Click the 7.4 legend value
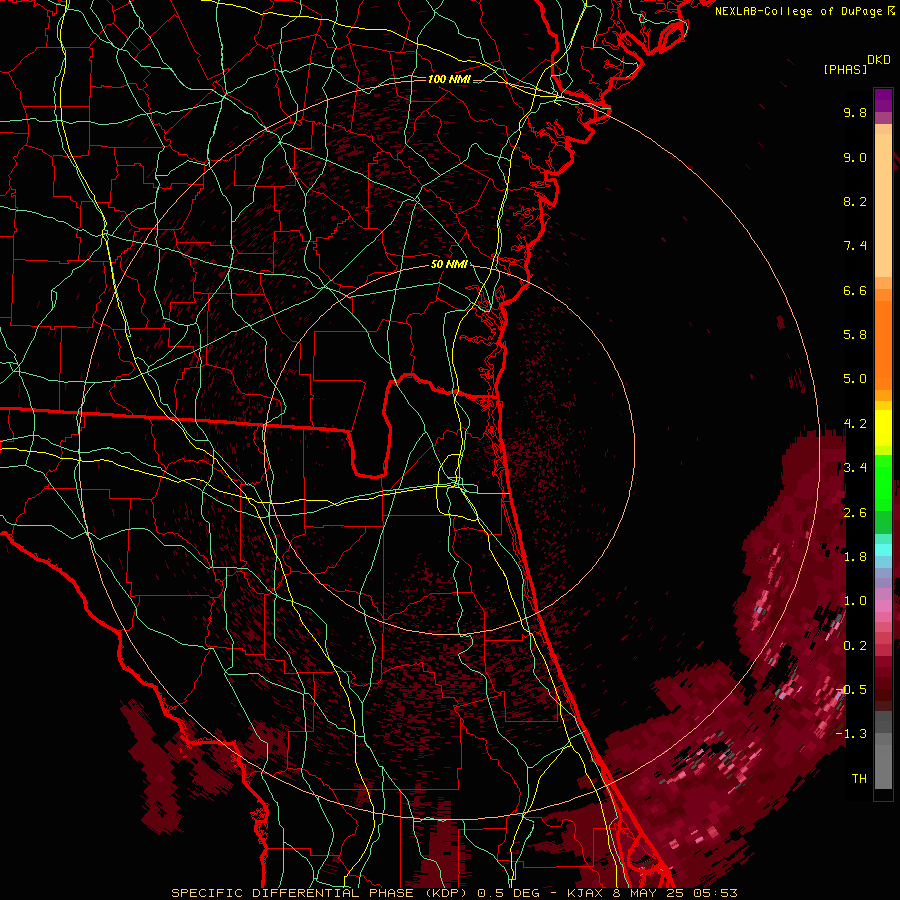The image size is (900, 900). [855, 246]
